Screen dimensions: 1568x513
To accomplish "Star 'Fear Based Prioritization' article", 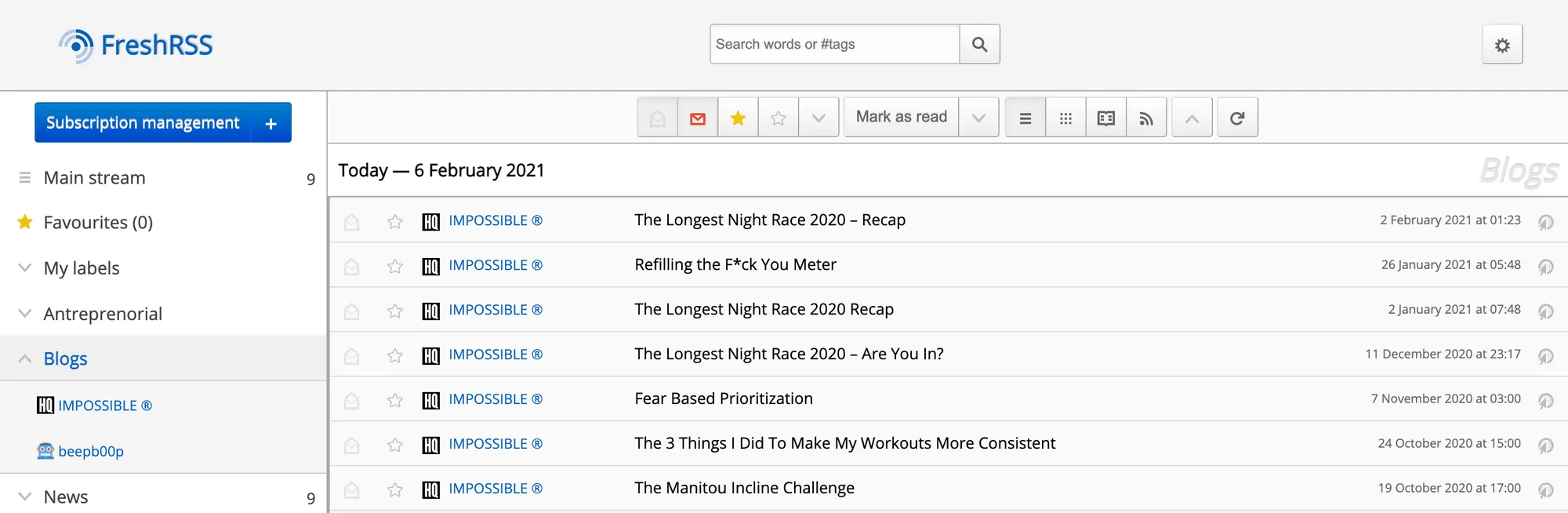I will coord(395,401).
